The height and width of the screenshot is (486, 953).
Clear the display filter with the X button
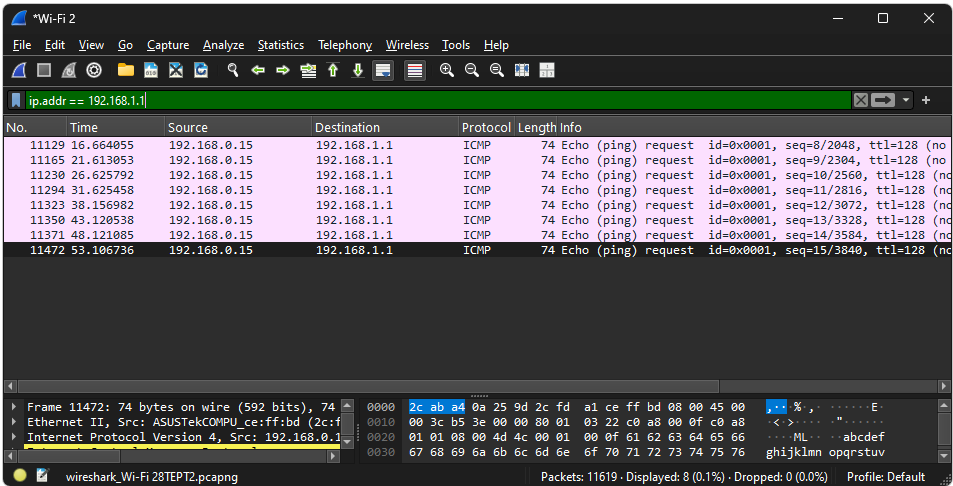coord(860,100)
